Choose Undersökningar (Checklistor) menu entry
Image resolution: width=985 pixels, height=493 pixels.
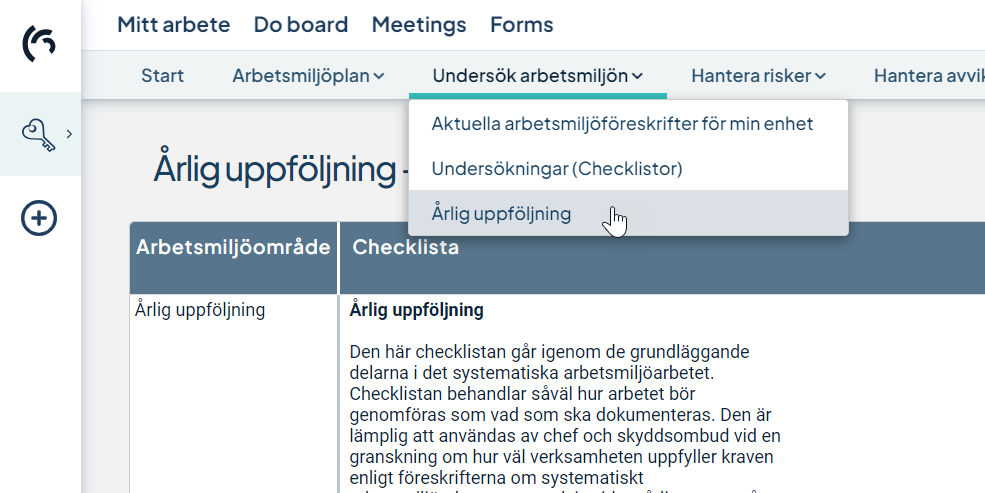click(557, 168)
